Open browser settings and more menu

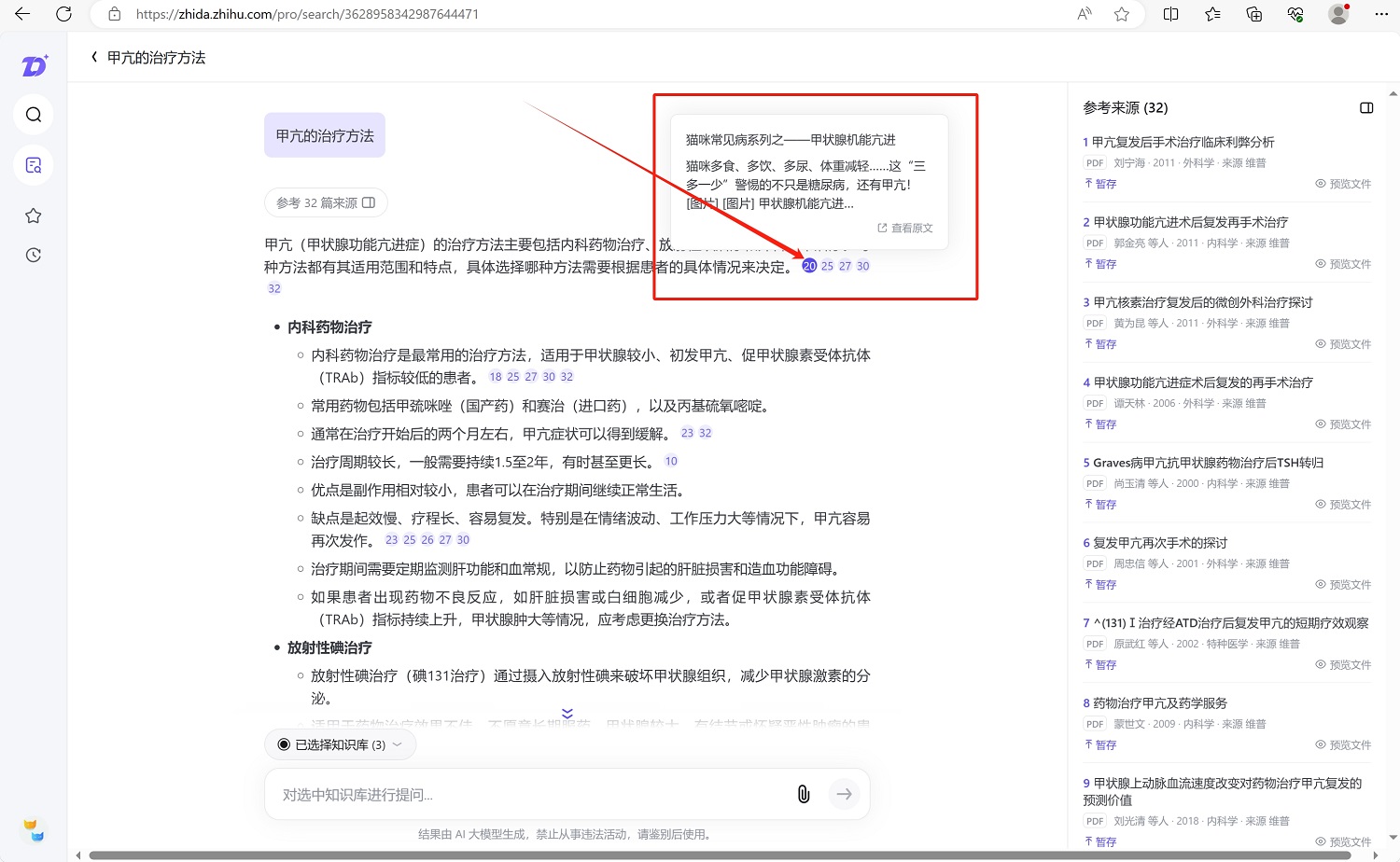tap(1381, 14)
